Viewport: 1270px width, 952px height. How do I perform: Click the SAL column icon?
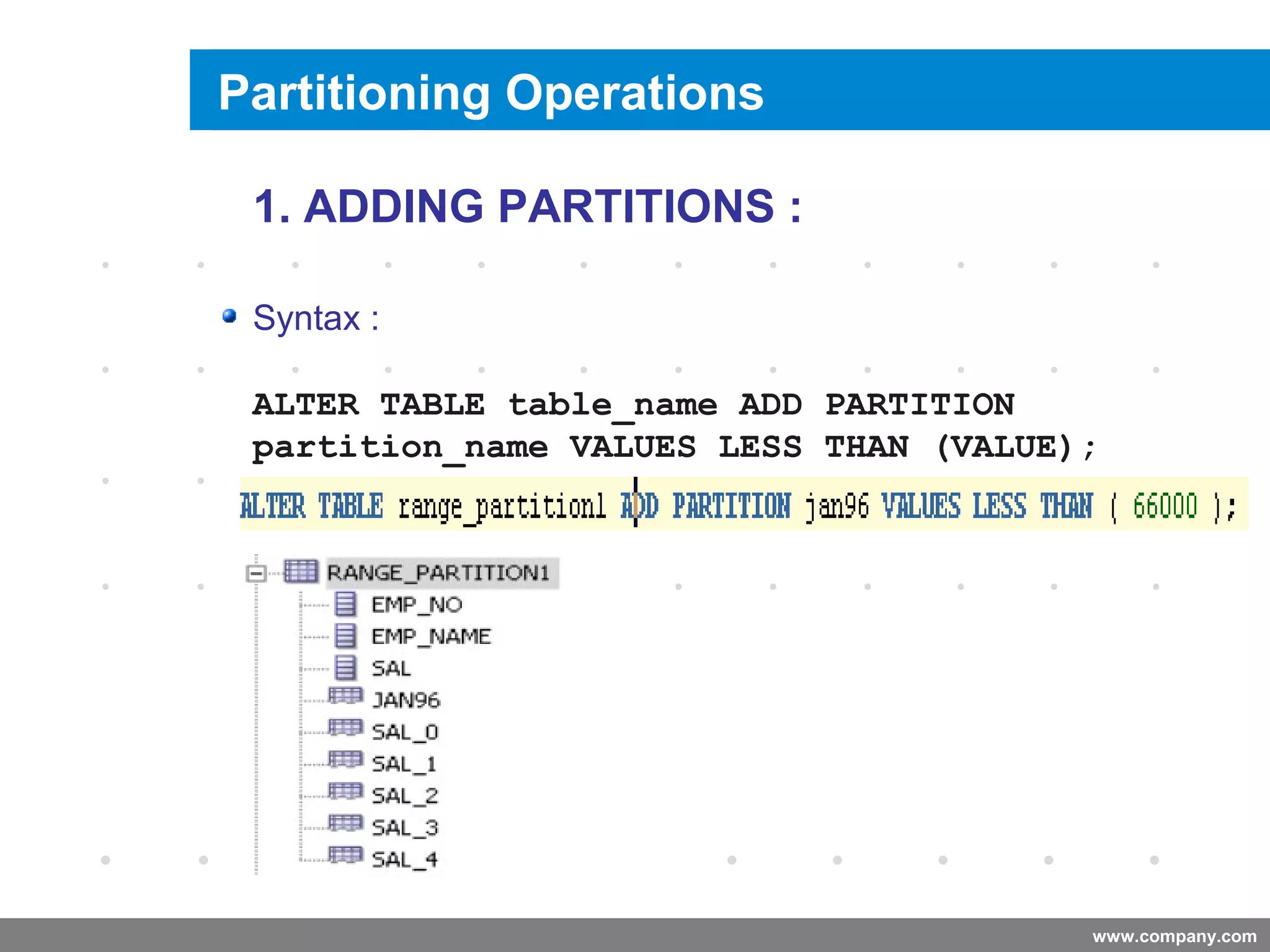[x=345, y=668]
